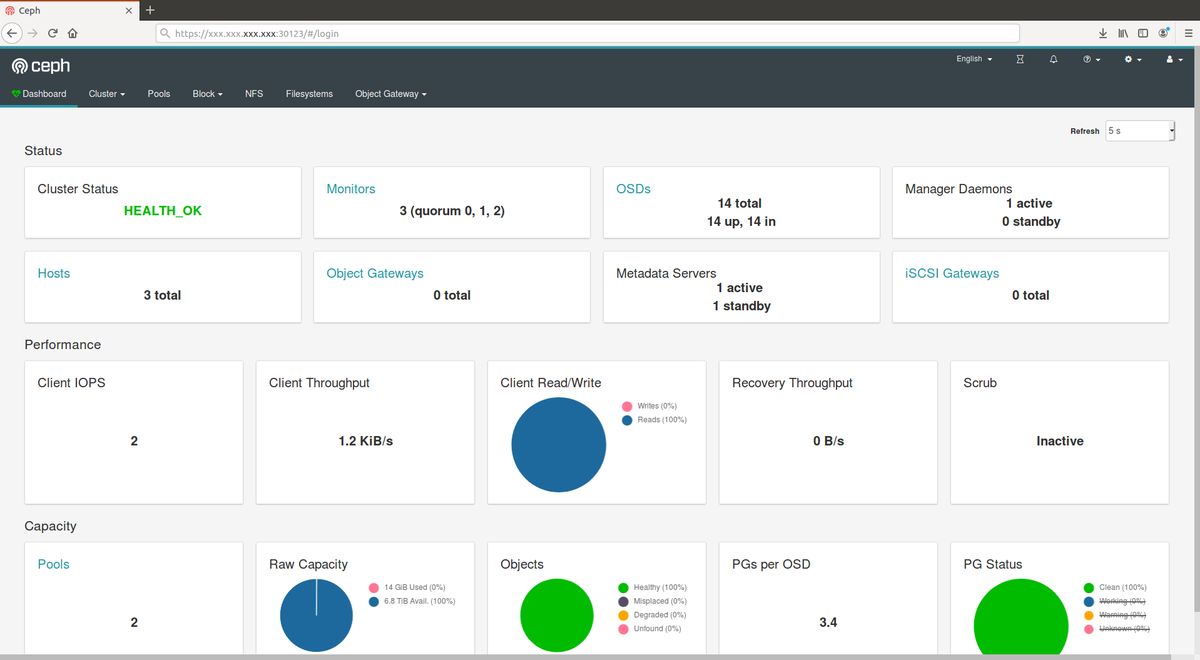1200x660 pixels.
Task: Open the NFS nav item
Action: click(254, 94)
